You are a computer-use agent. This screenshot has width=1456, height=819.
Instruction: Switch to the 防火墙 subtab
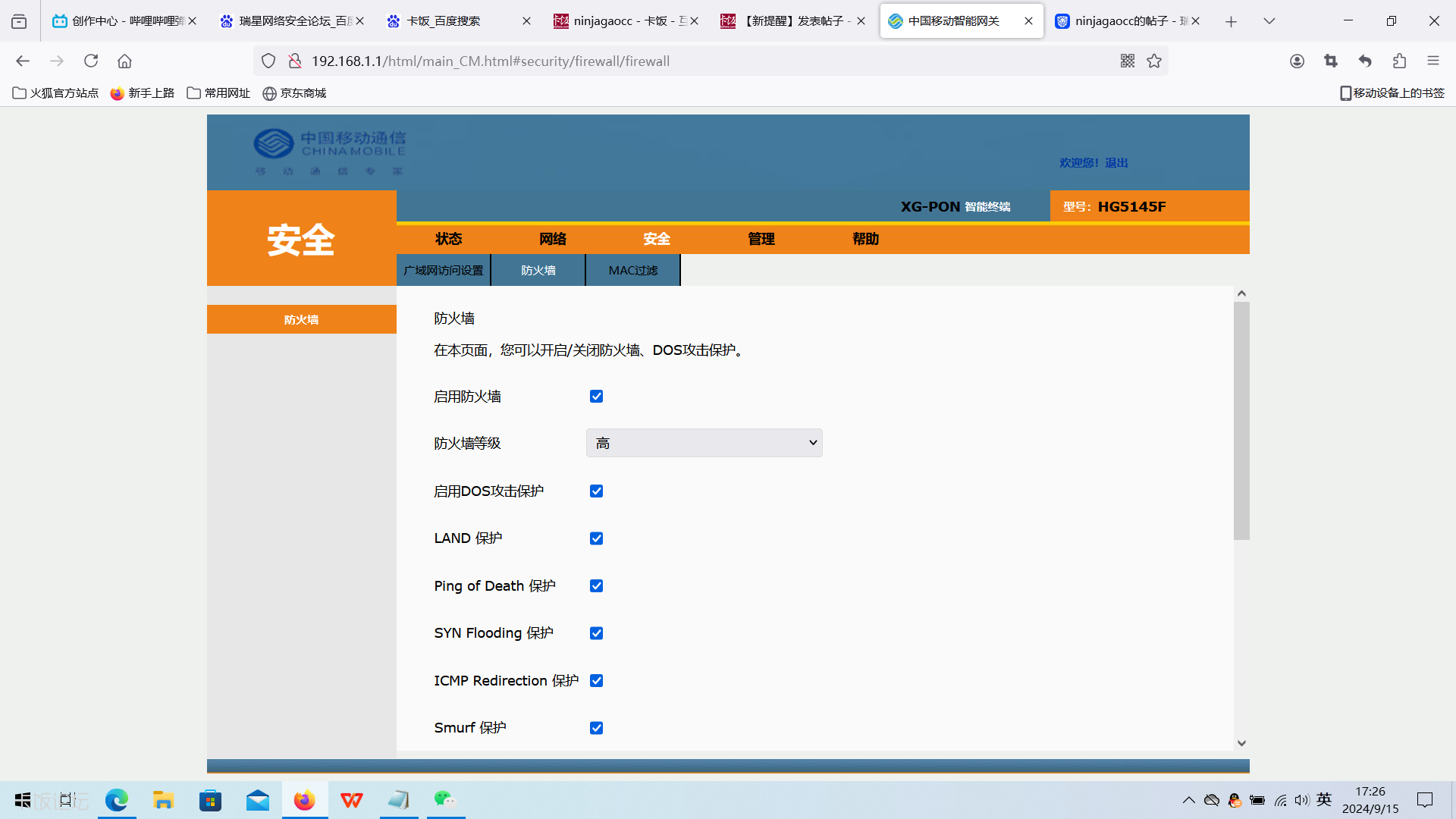538,270
